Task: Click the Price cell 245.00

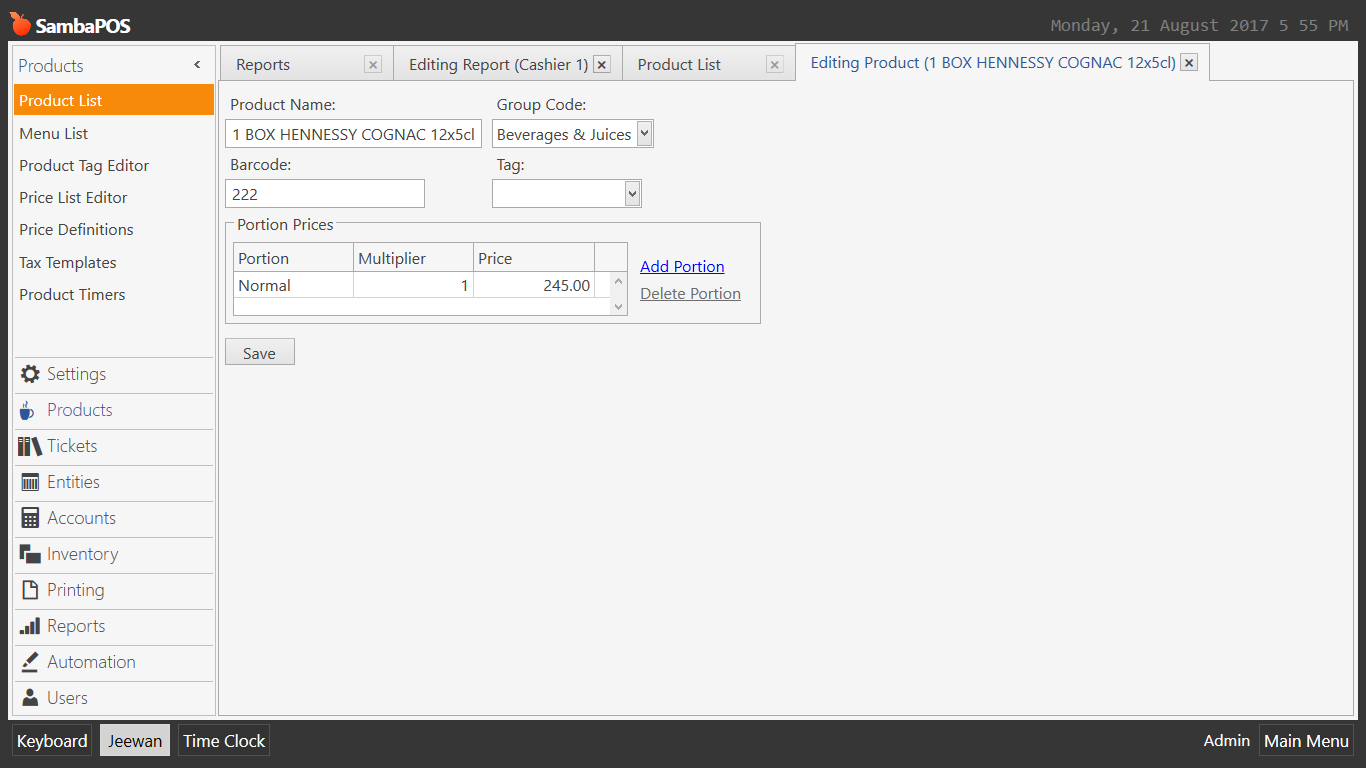Action: pyautogui.click(x=534, y=285)
